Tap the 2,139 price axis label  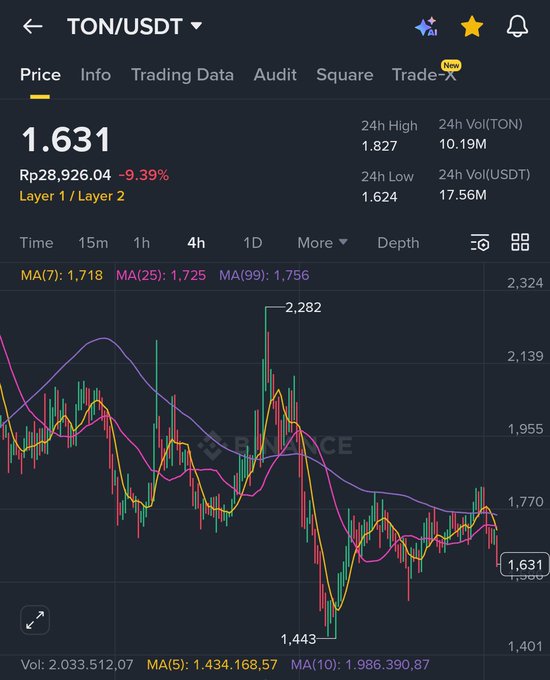coord(525,356)
